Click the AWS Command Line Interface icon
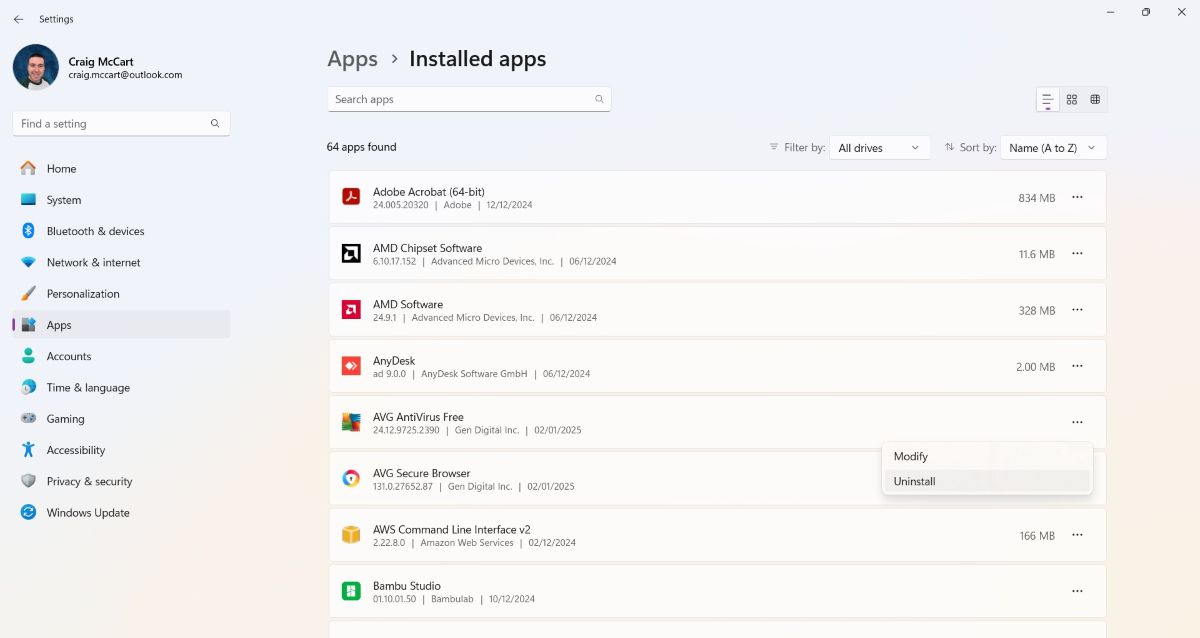This screenshot has height=638, width=1200. (351, 535)
